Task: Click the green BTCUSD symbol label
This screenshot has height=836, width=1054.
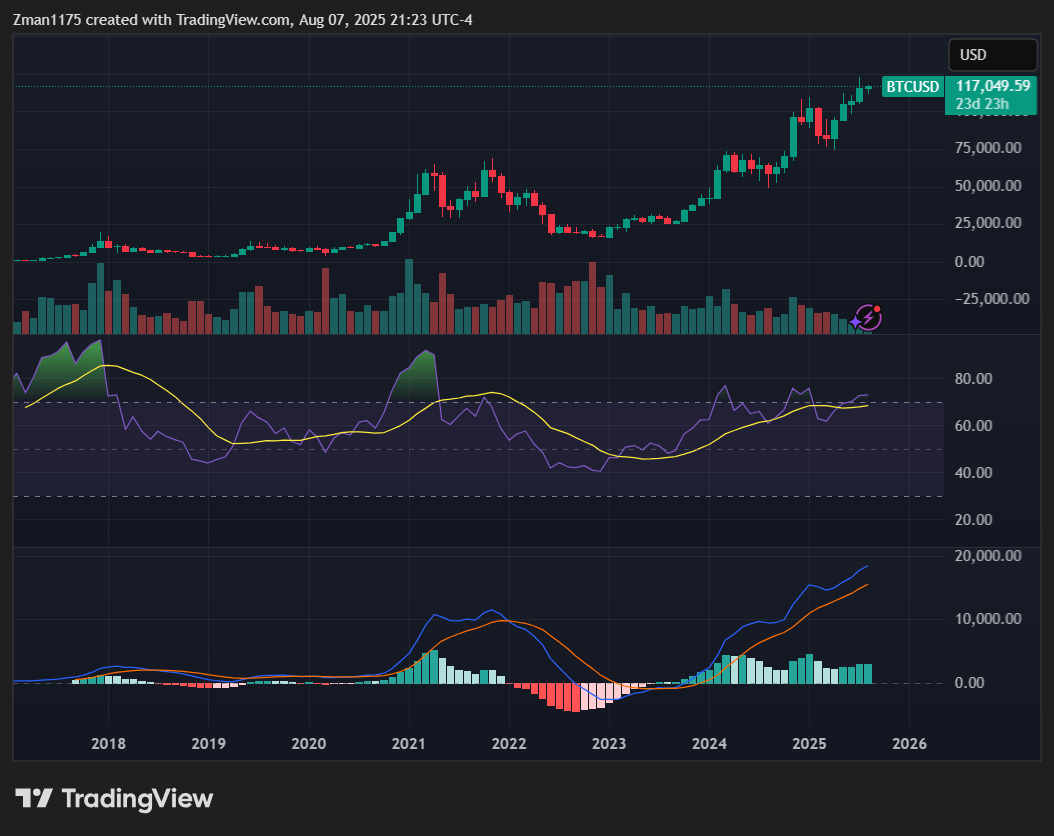Action: click(912, 87)
